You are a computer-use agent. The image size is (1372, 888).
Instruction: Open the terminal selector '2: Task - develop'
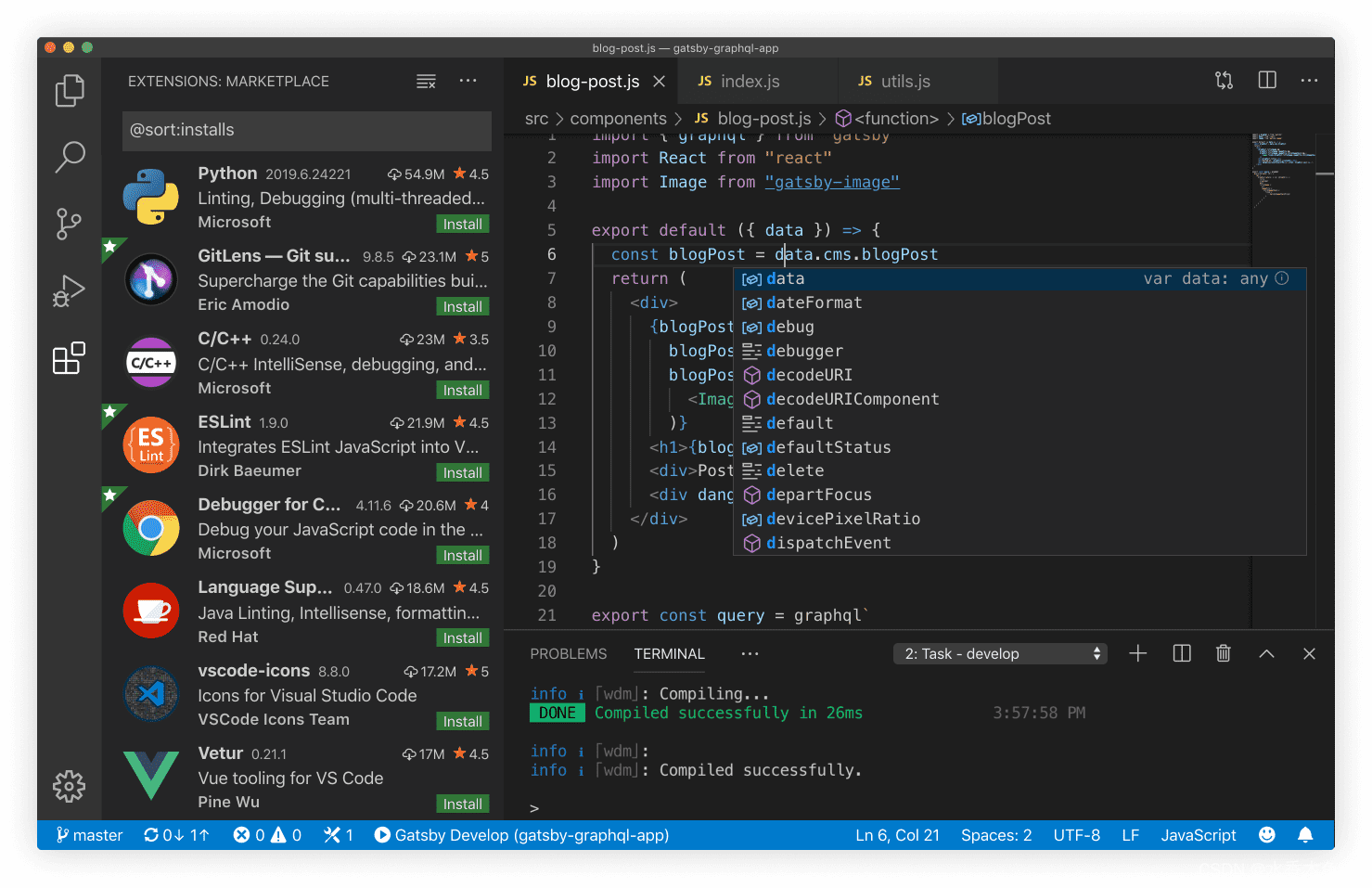(x=1000, y=653)
